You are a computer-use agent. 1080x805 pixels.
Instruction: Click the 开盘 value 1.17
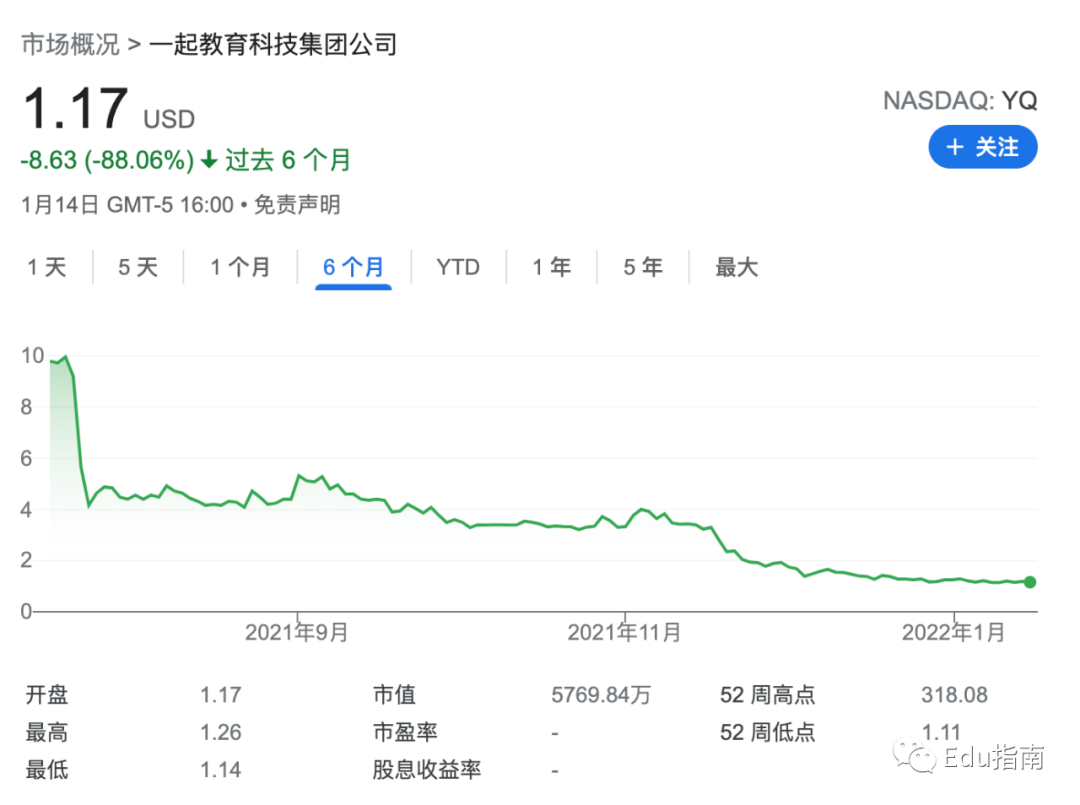point(220,695)
